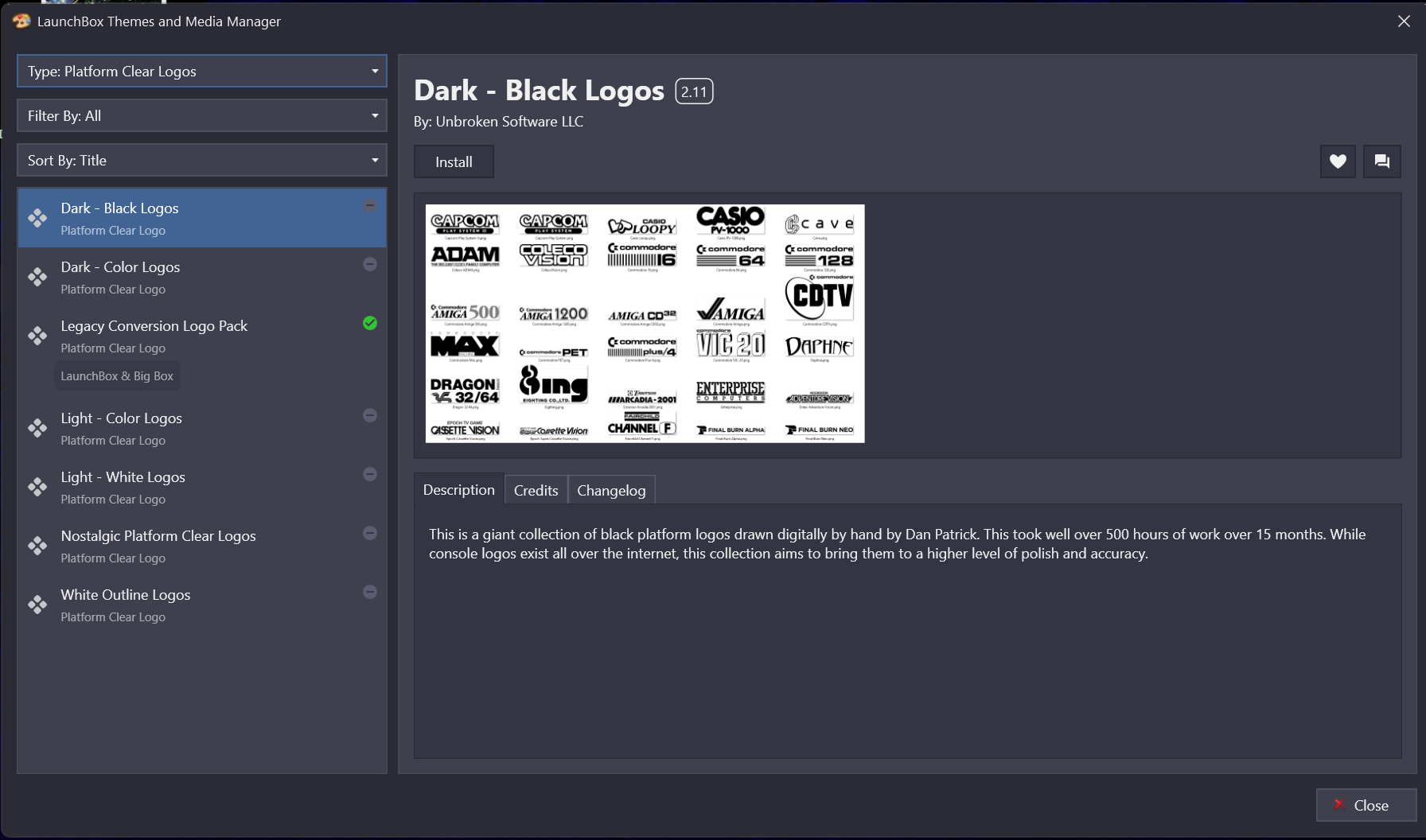Click the description paragraph text
This screenshot has width=1426, height=840.
click(897, 544)
